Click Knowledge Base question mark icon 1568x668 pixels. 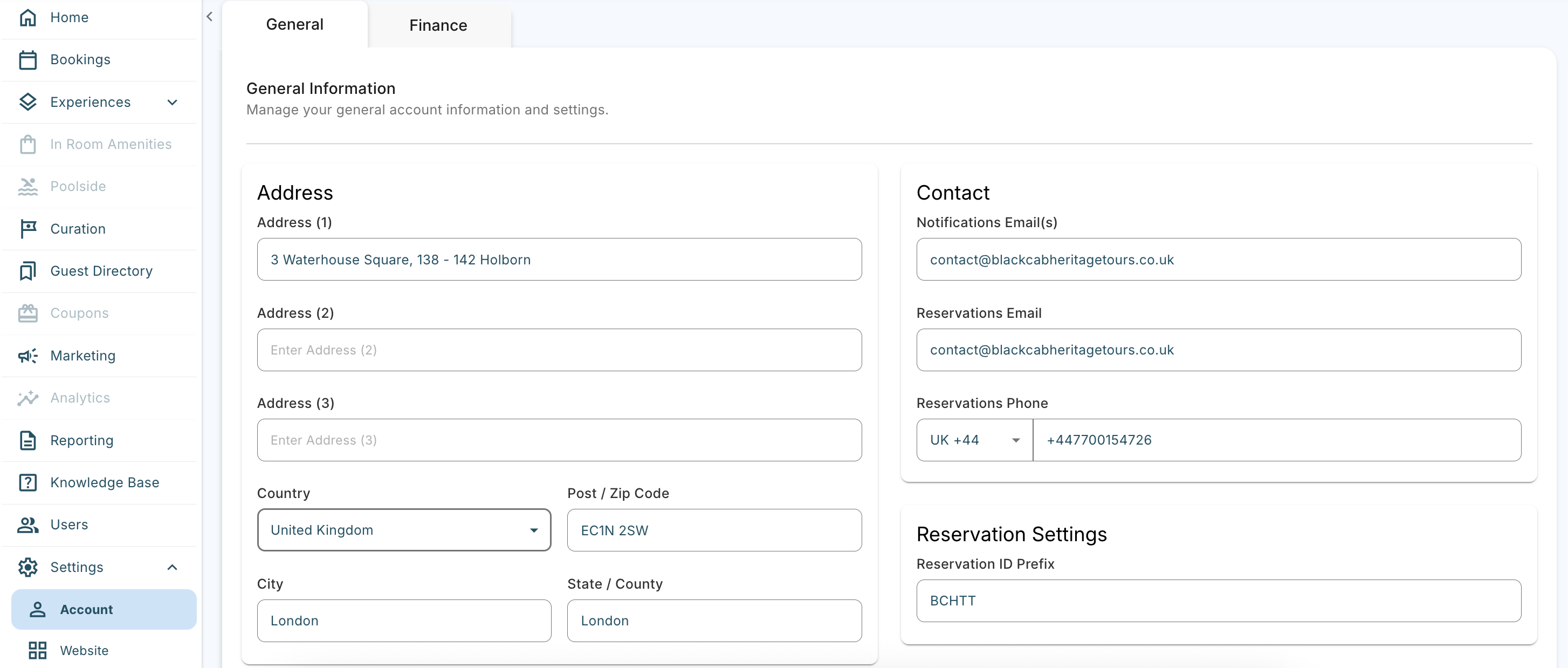tap(28, 482)
